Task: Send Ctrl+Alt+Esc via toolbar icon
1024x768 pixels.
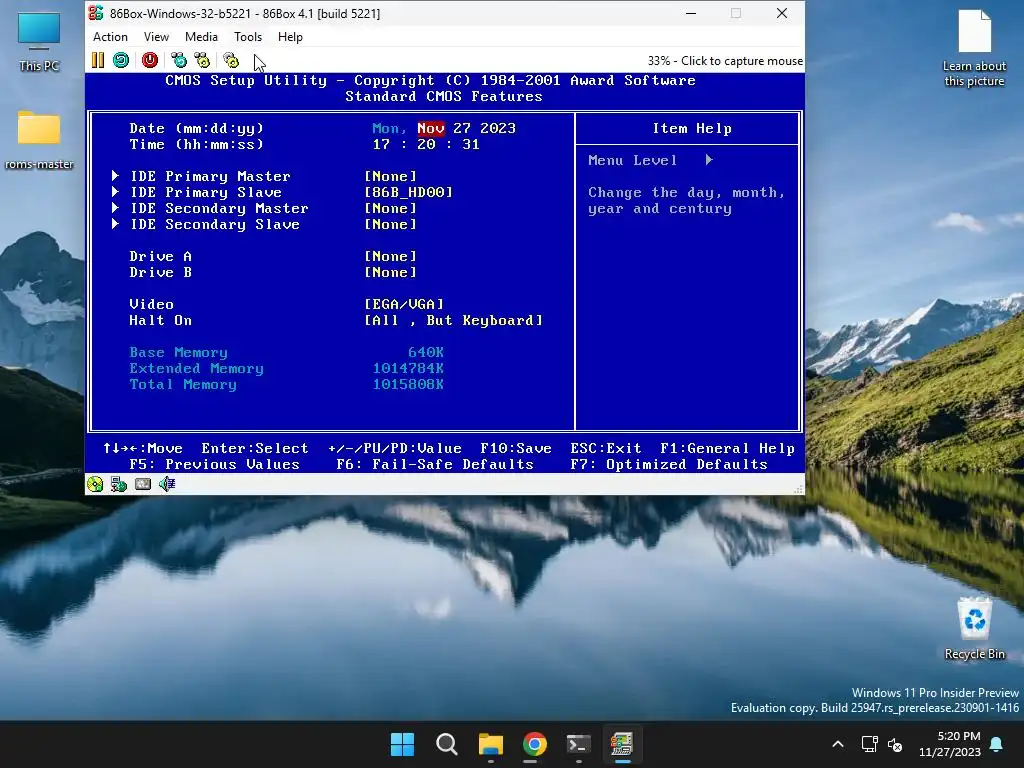Action: point(202,60)
